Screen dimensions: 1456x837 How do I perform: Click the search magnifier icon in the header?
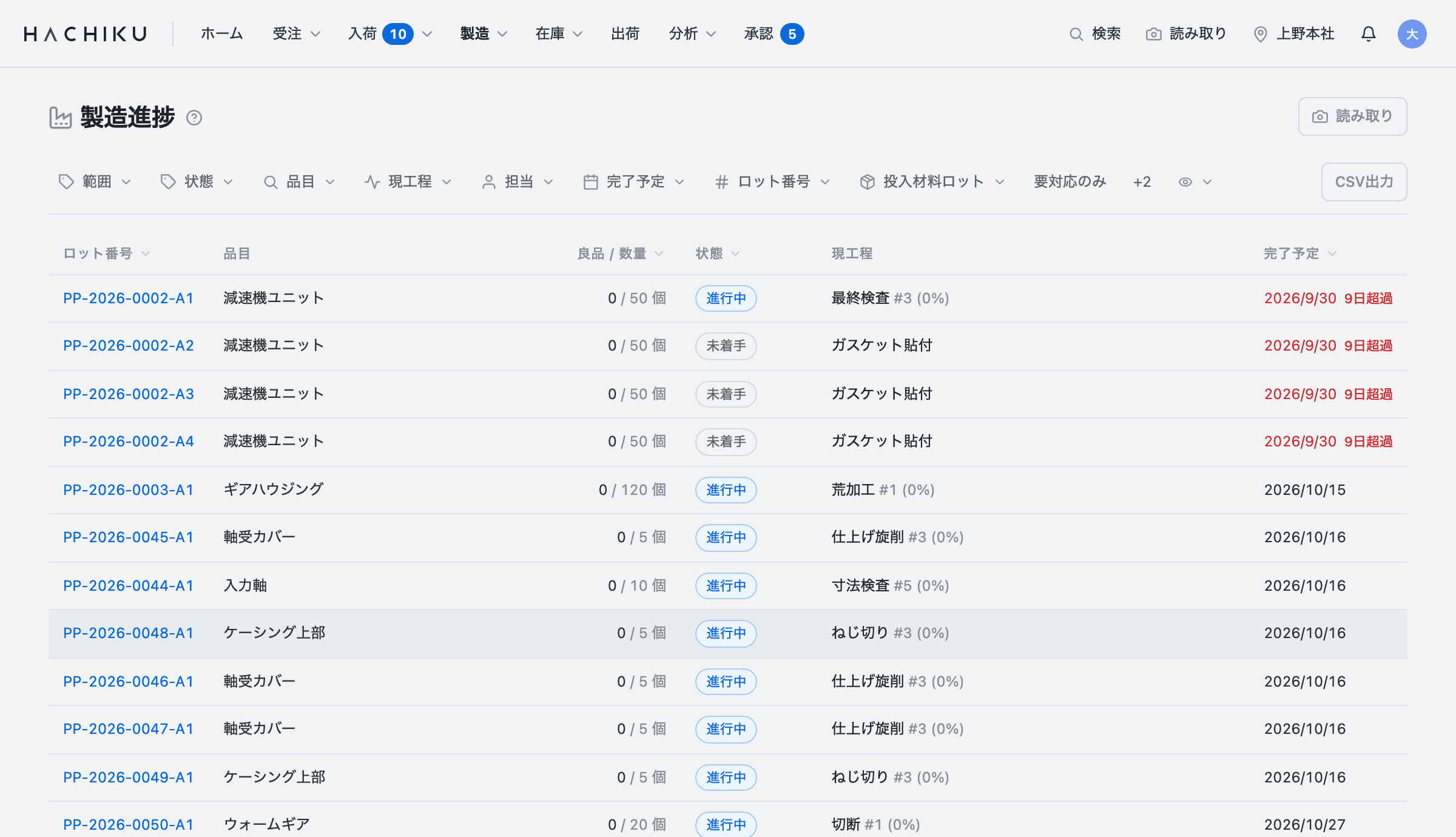tap(1076, 34)
